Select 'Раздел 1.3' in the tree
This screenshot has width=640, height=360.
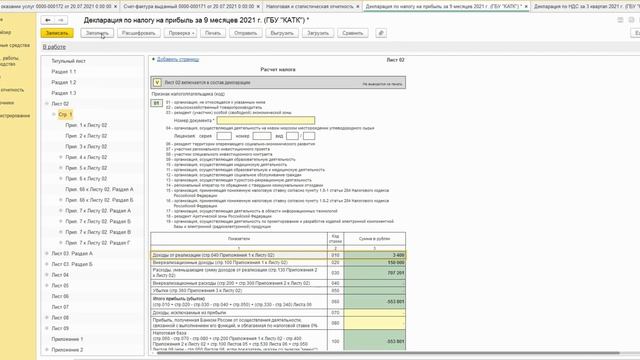click(x=64, y=93)
